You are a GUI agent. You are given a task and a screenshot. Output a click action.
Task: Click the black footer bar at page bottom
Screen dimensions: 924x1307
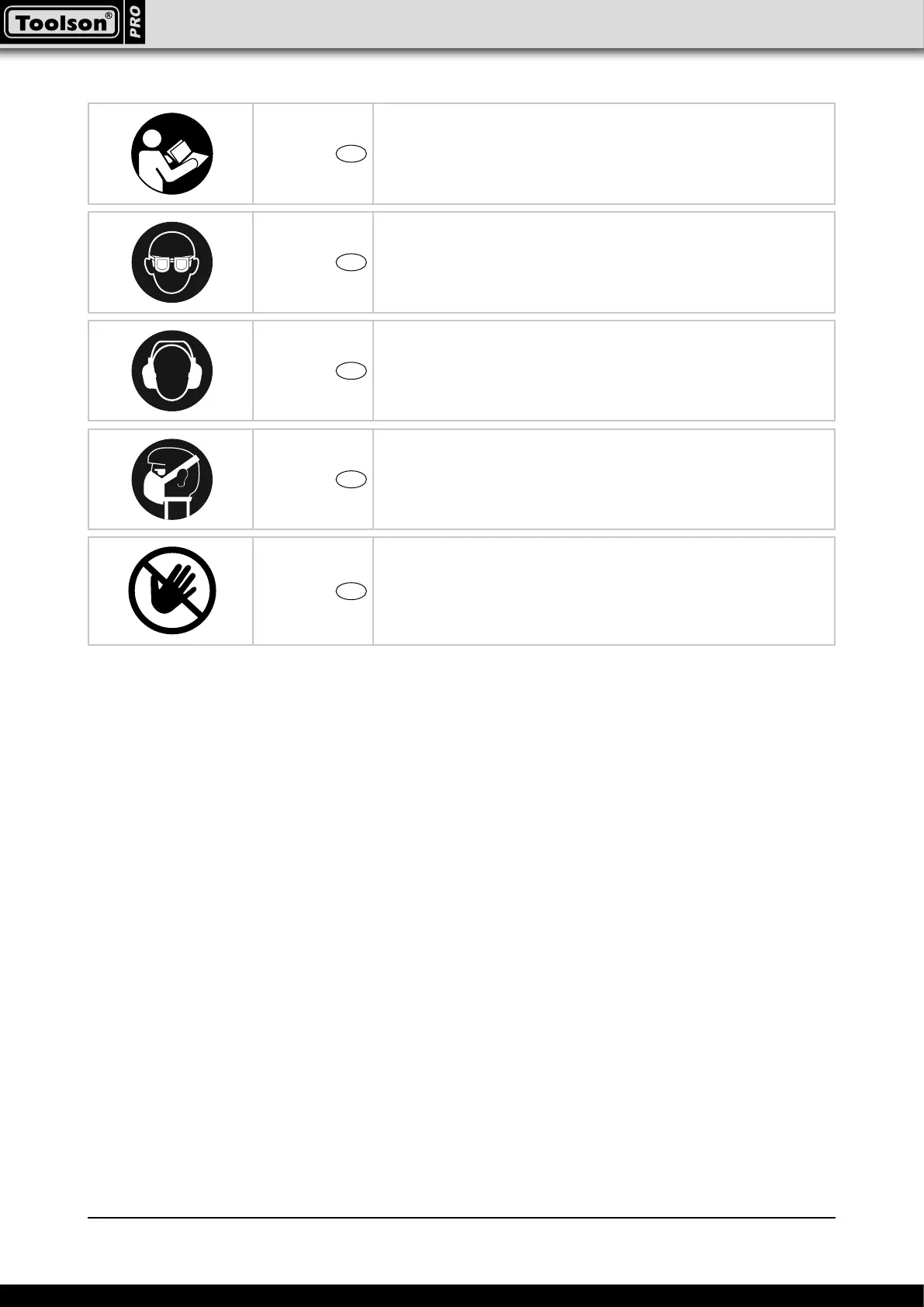click(462, 1295)
